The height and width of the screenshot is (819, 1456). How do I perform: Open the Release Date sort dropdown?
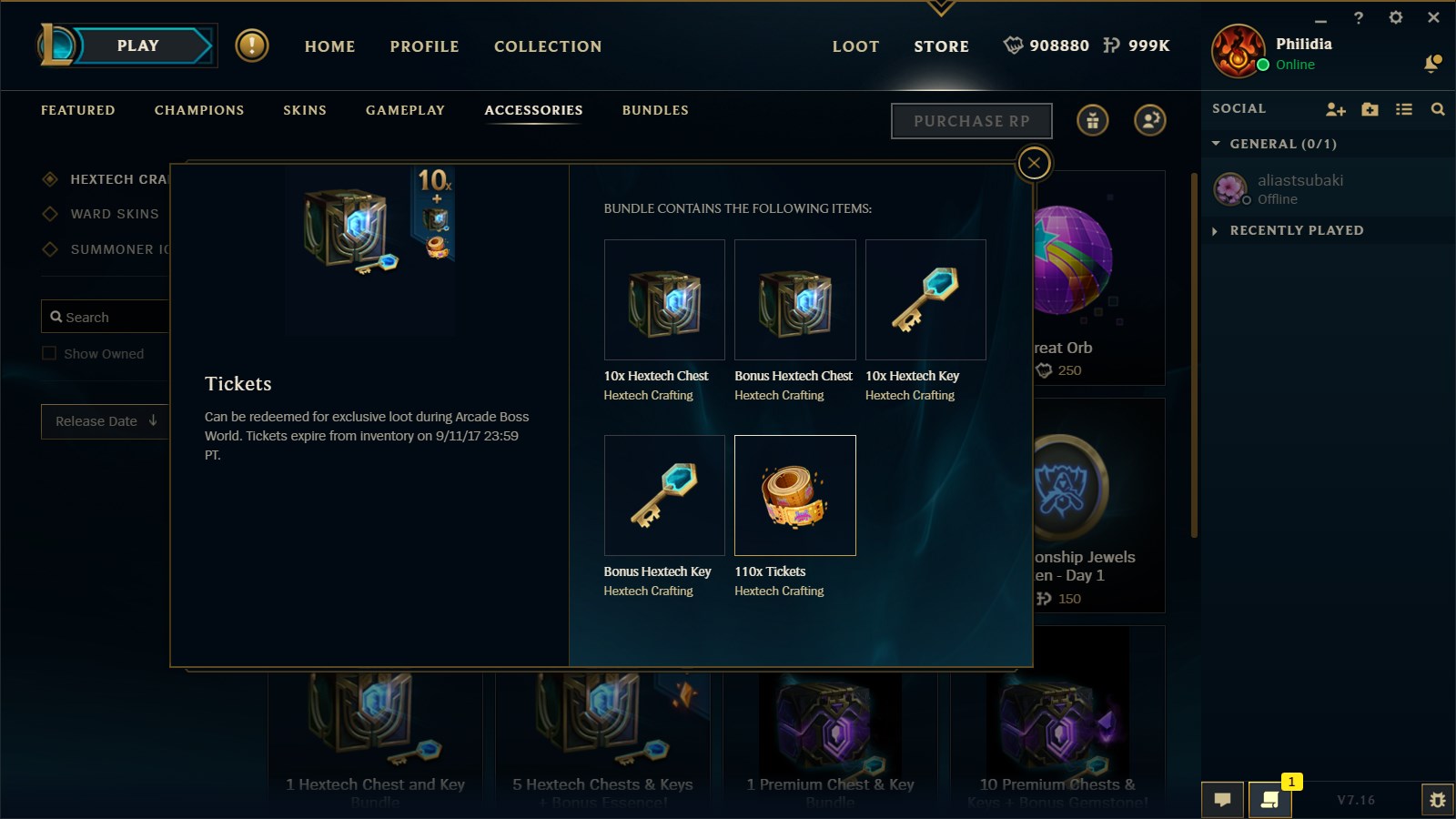click(106, 421)
